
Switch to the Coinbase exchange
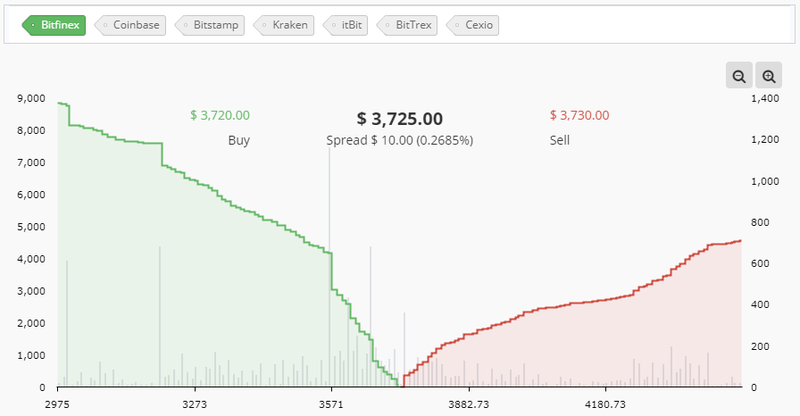point(134,24)
